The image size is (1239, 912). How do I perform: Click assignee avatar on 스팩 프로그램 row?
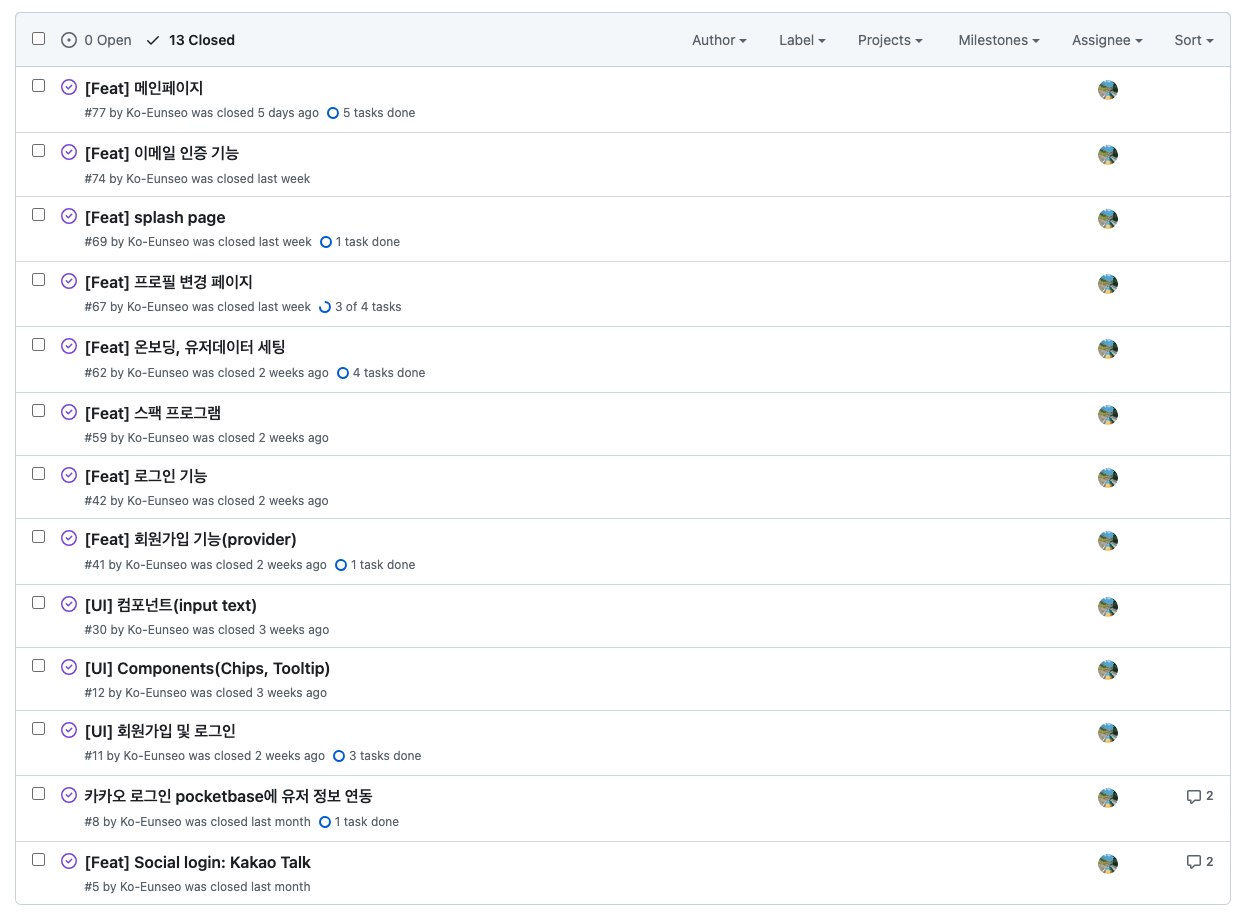[x=1108, y=415]
